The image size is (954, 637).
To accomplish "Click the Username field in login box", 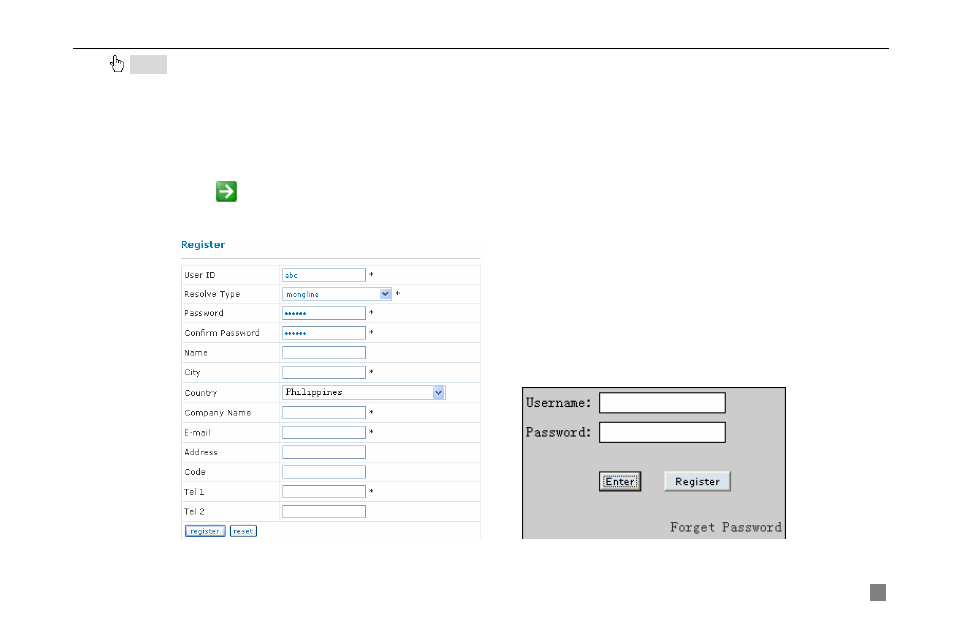I will coord(662,403).
